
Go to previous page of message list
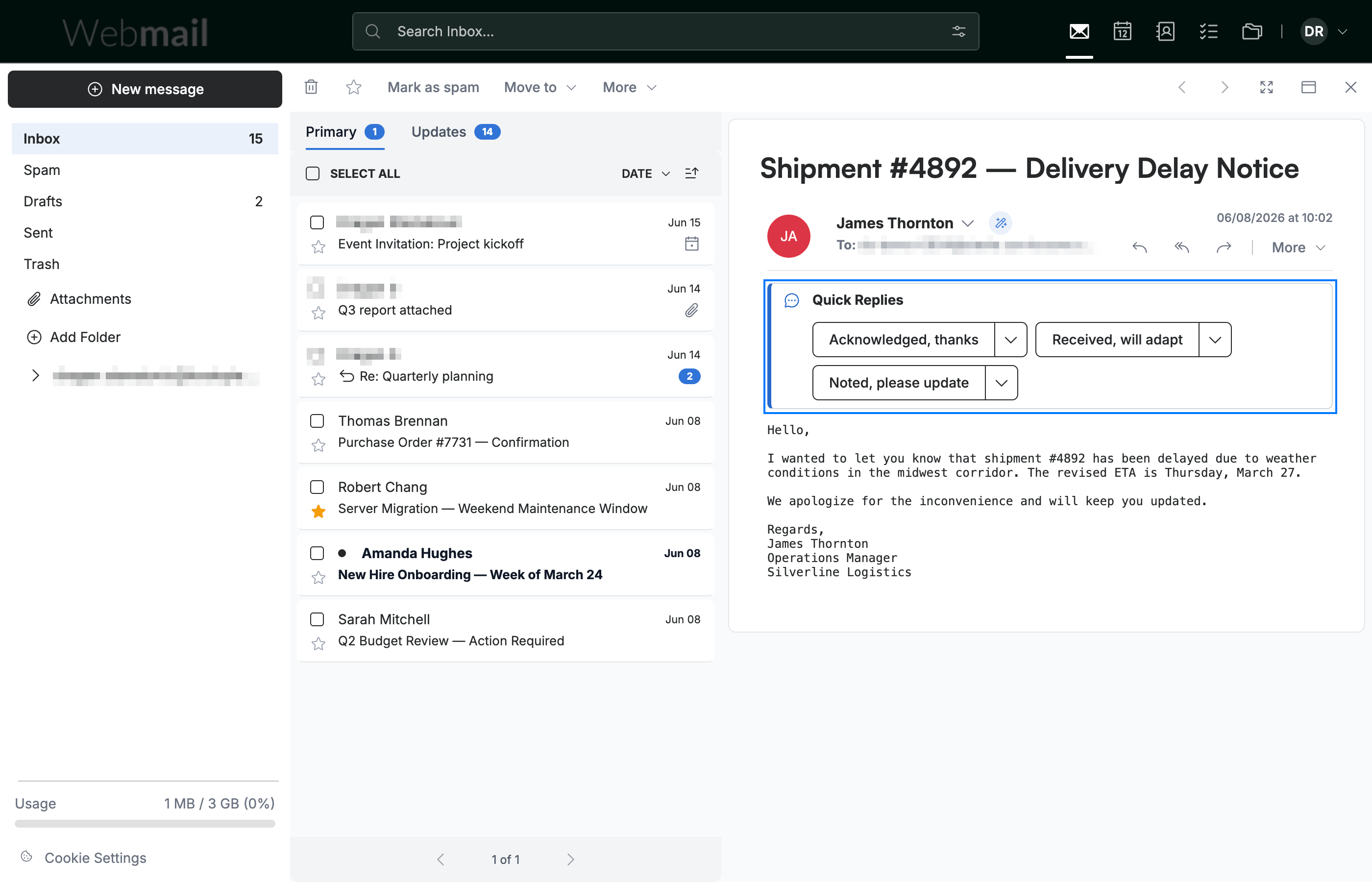pyautogui.click(x=441, y=859)
